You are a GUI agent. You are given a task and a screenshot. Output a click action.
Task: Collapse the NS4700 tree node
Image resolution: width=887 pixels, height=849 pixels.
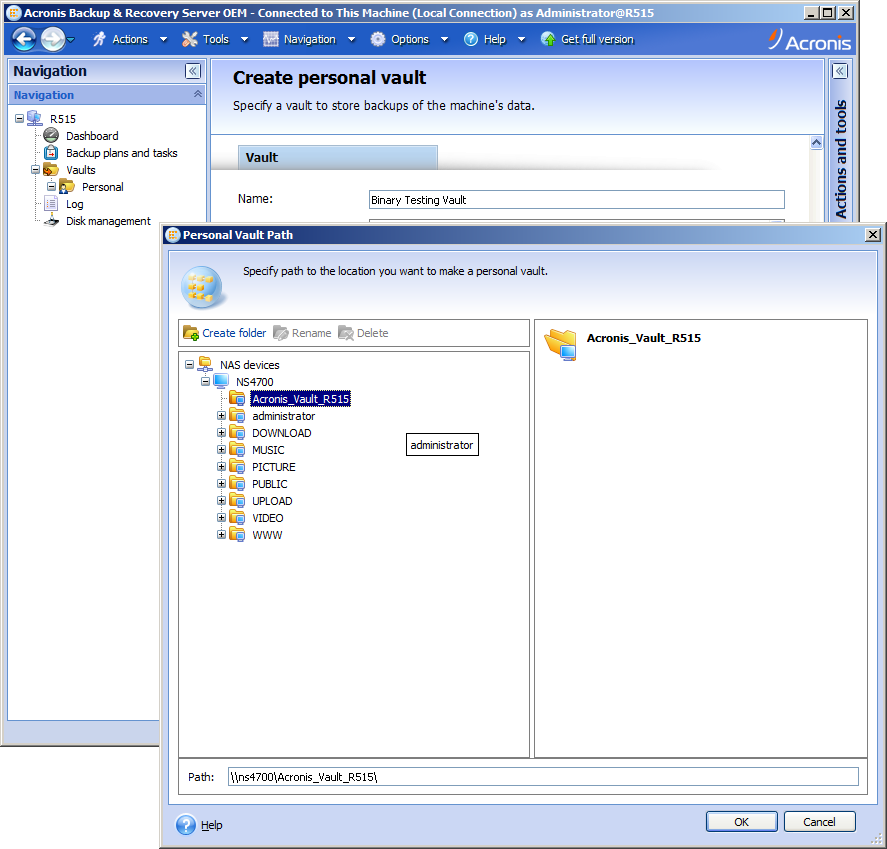[205, 382]
